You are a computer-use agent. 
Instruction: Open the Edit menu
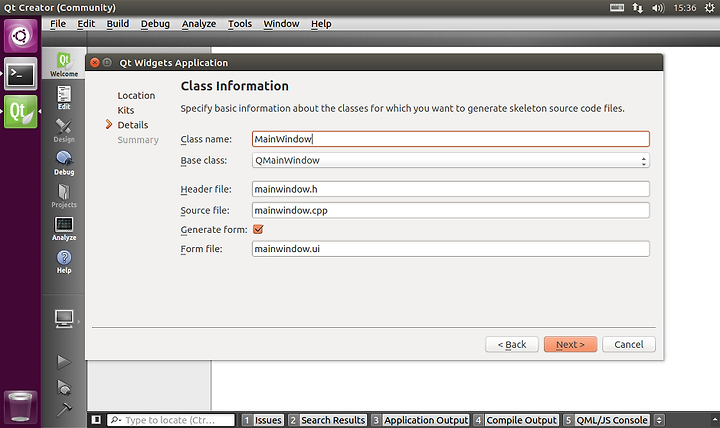[x=86, y=24]
